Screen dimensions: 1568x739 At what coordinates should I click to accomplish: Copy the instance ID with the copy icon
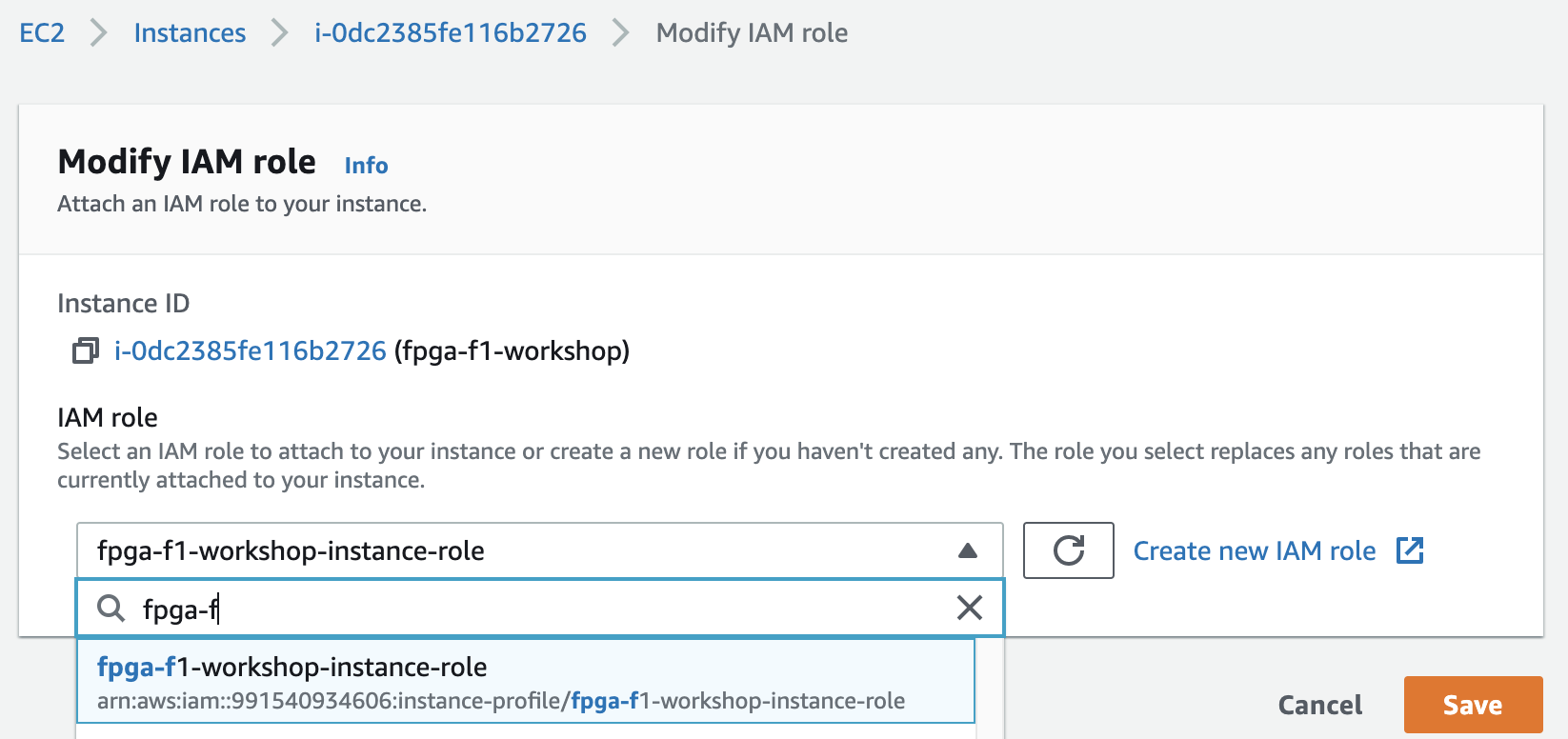click(x=86, y=351)
